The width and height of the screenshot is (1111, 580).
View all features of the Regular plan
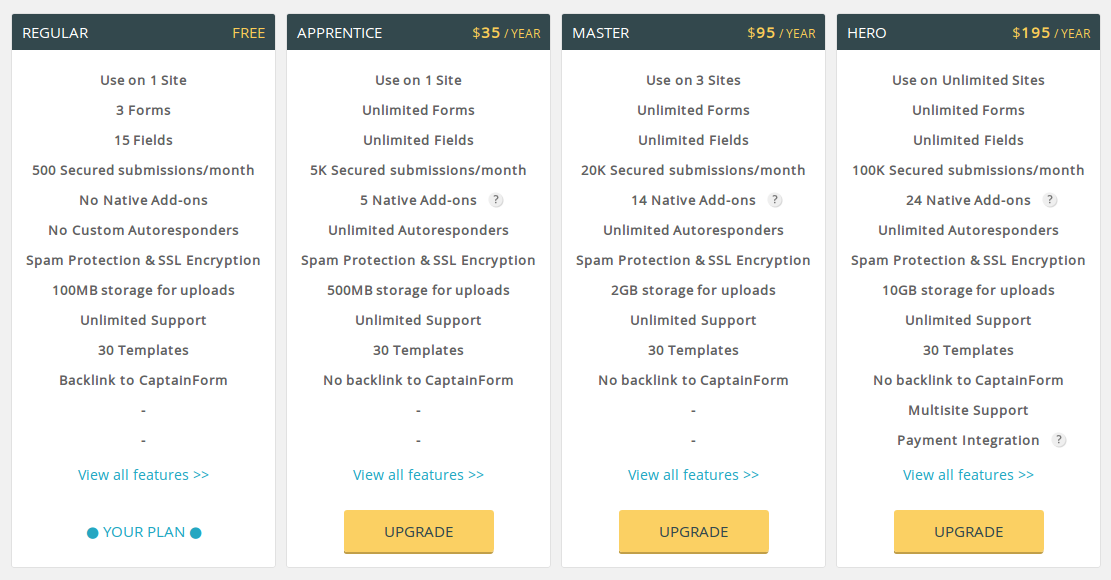pos(143,474)
